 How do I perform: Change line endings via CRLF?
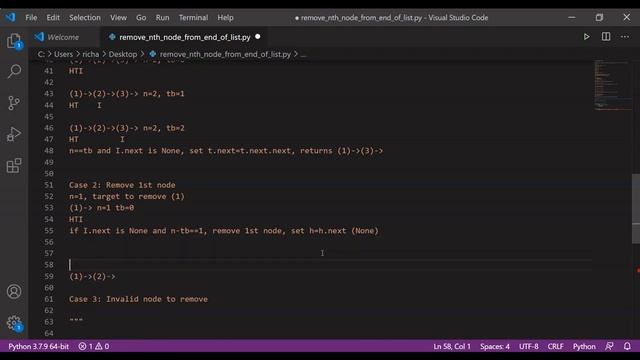[555, 346]
